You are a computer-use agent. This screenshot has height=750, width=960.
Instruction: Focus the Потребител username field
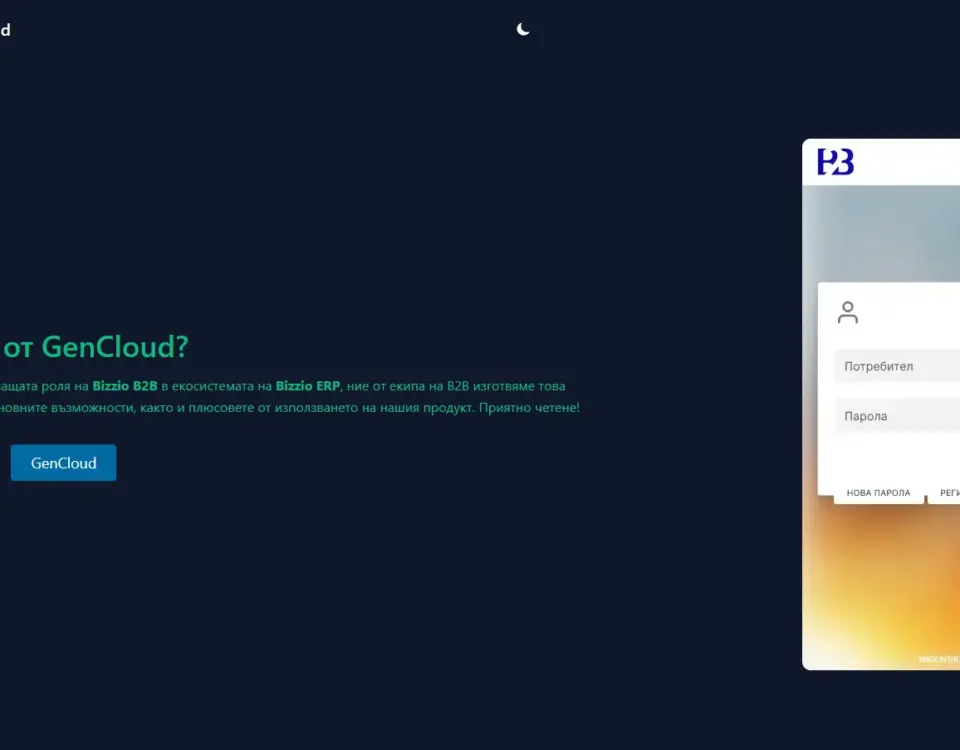tap(898, 366)
